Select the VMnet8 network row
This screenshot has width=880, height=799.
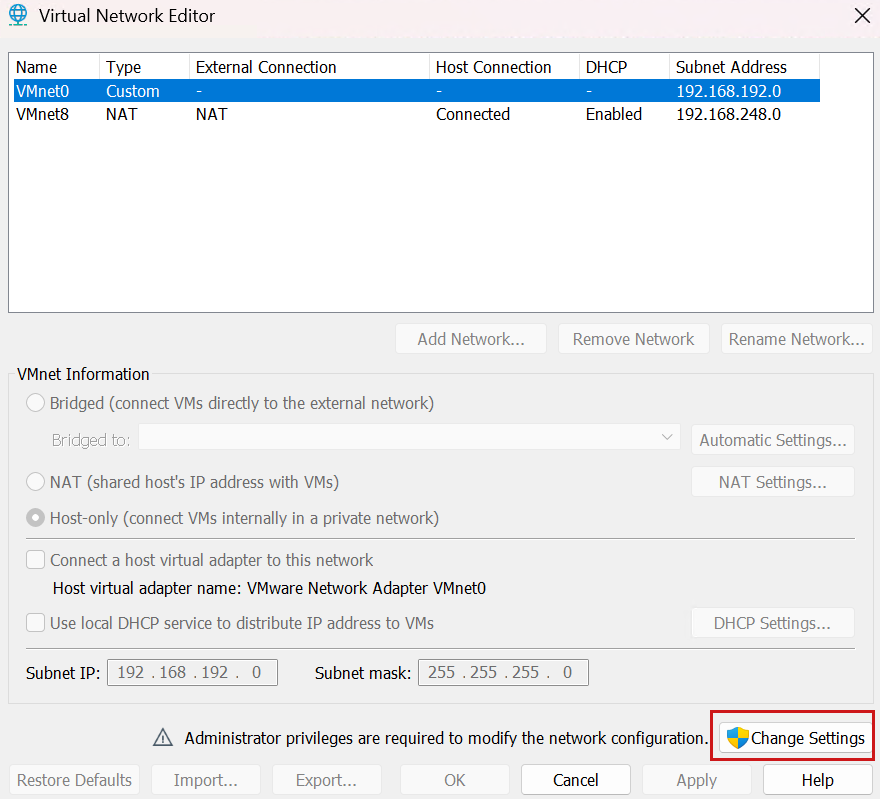pos(200,114)
